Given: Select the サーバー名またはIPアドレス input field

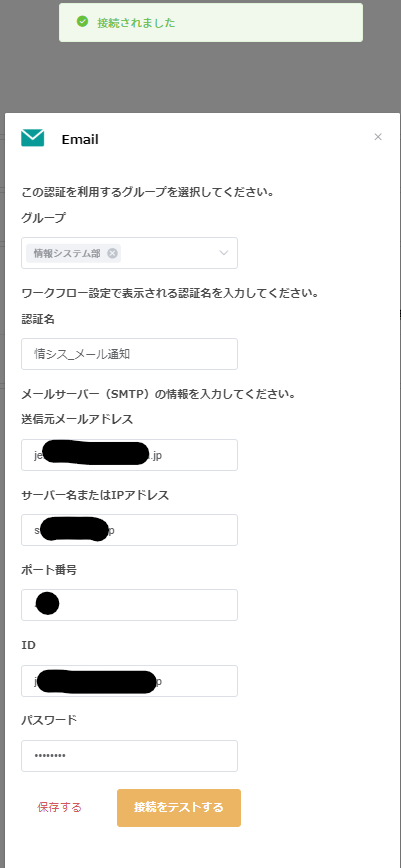Looking at the screenshot, I should tap(130, 530).
